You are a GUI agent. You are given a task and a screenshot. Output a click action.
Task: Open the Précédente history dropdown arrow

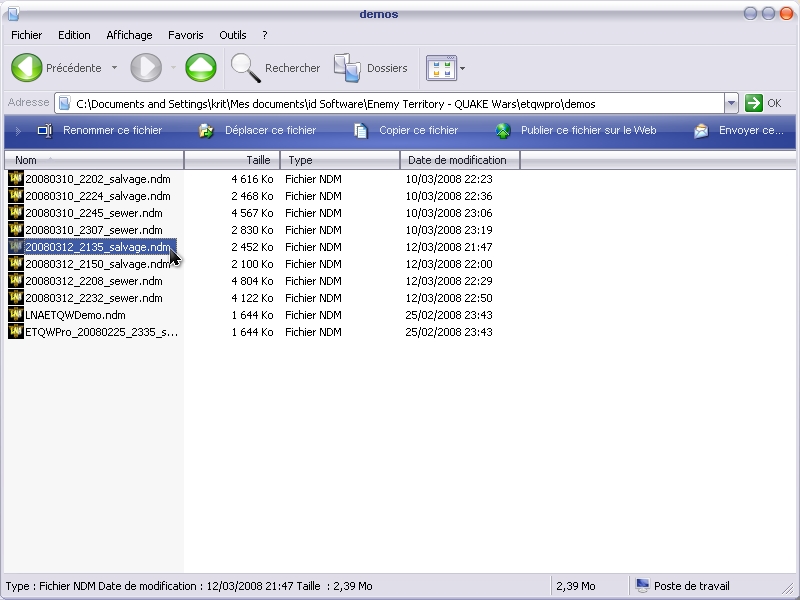coord(114,68)
